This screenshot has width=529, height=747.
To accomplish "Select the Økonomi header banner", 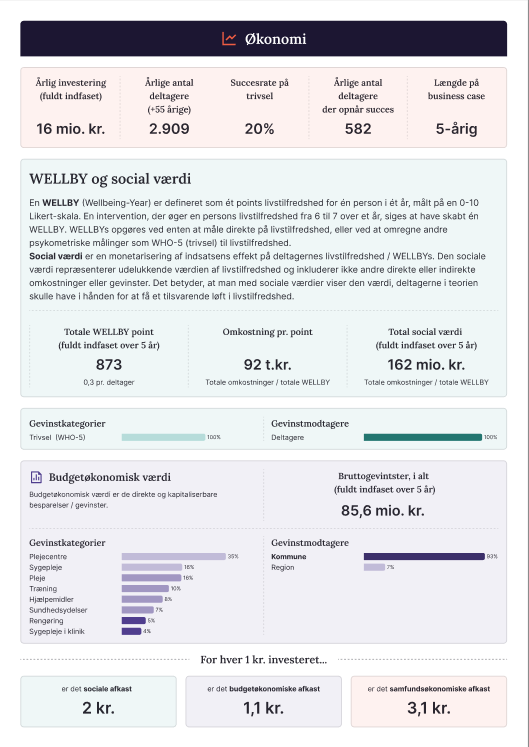I will click(x=264, y=39).
